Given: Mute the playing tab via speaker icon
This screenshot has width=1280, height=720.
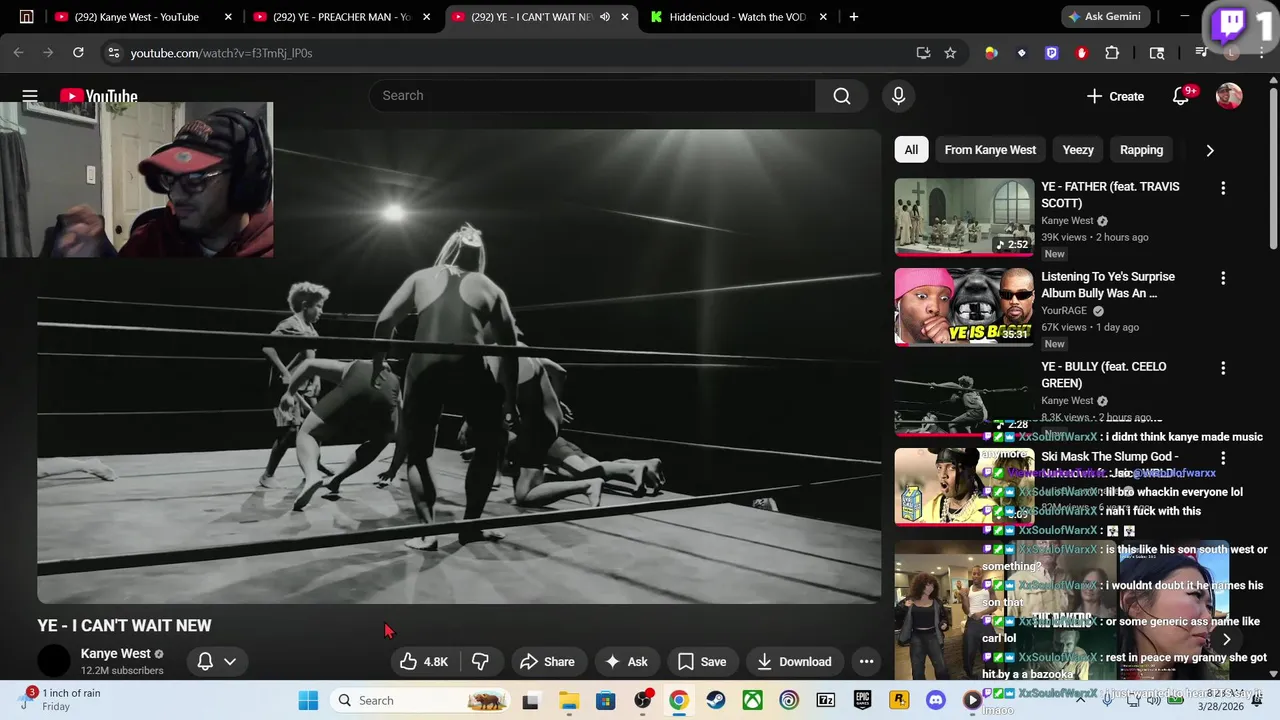Looking at the screenshot, I should click(604, 17).
